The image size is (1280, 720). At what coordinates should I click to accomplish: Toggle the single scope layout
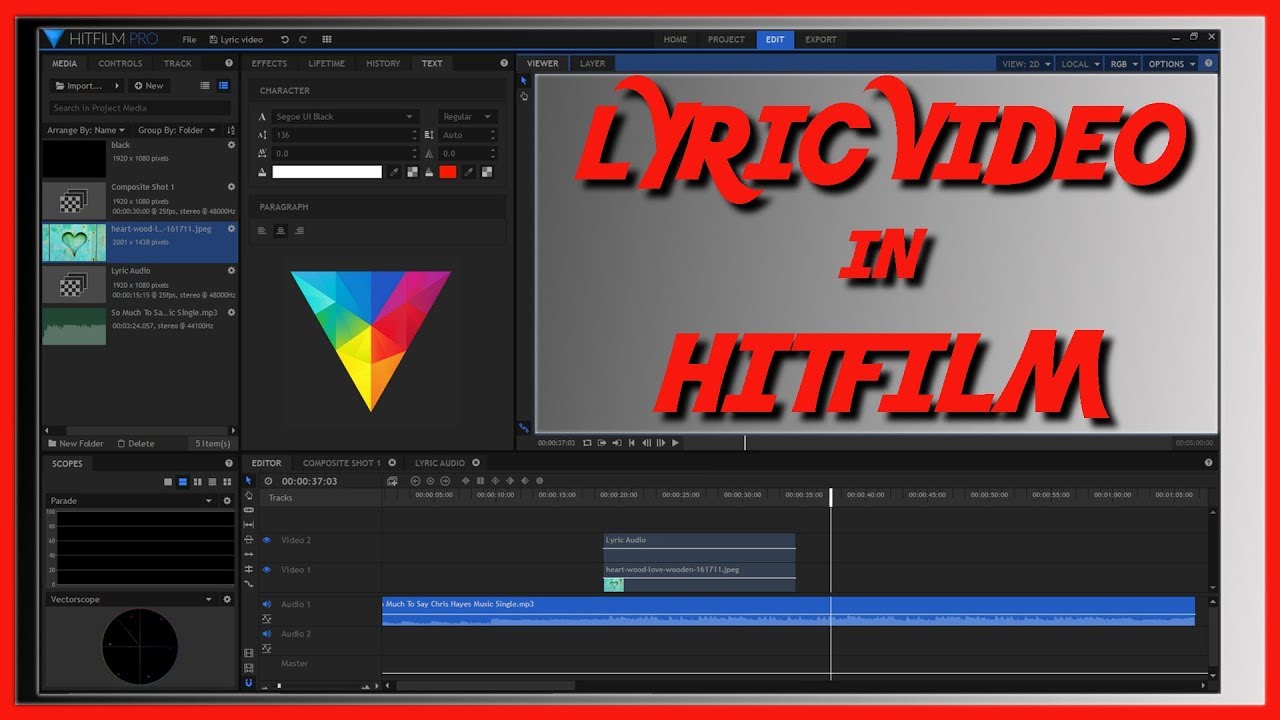point(168,482)
